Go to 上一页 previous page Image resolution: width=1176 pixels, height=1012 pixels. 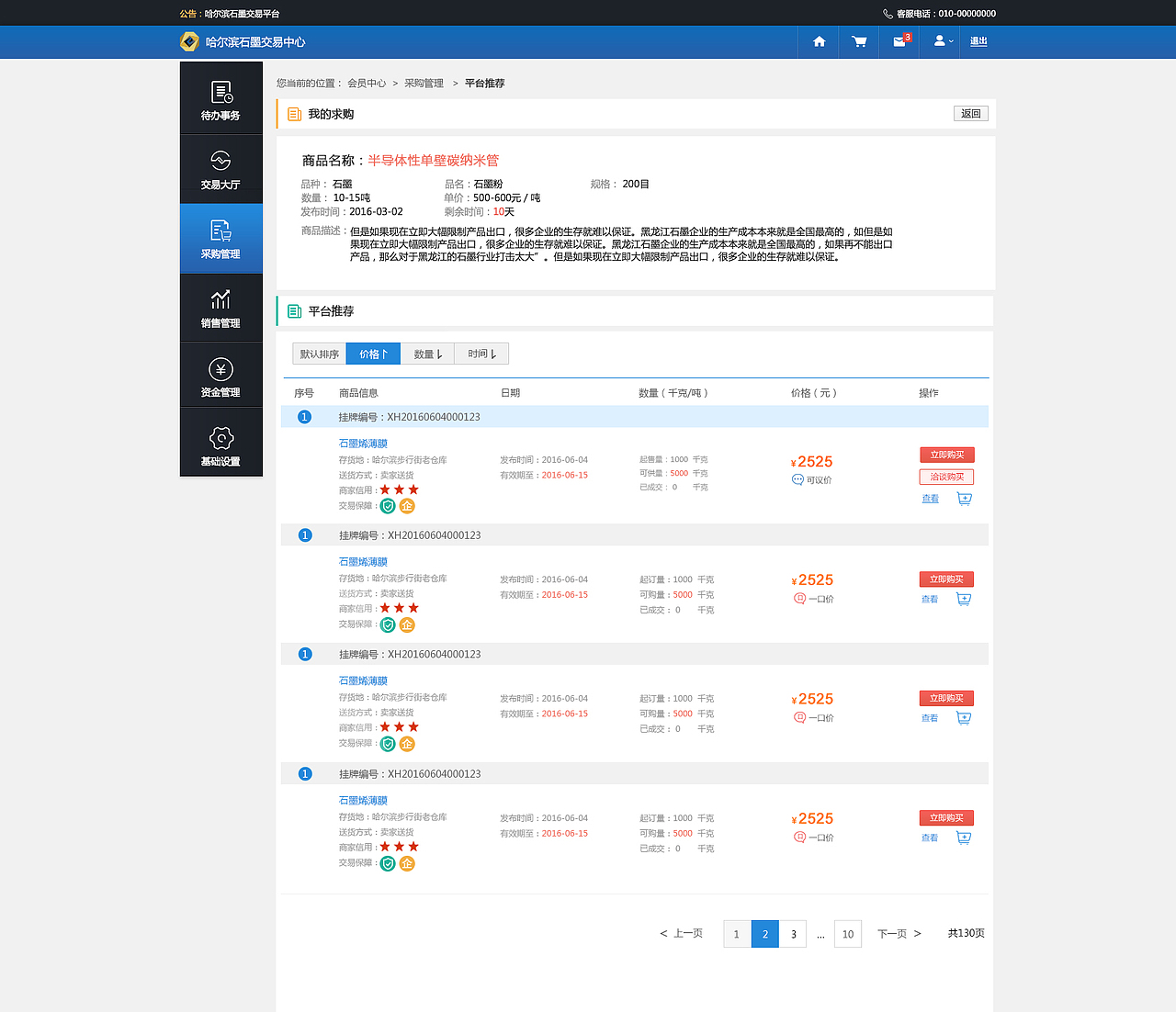click(681, 934)
